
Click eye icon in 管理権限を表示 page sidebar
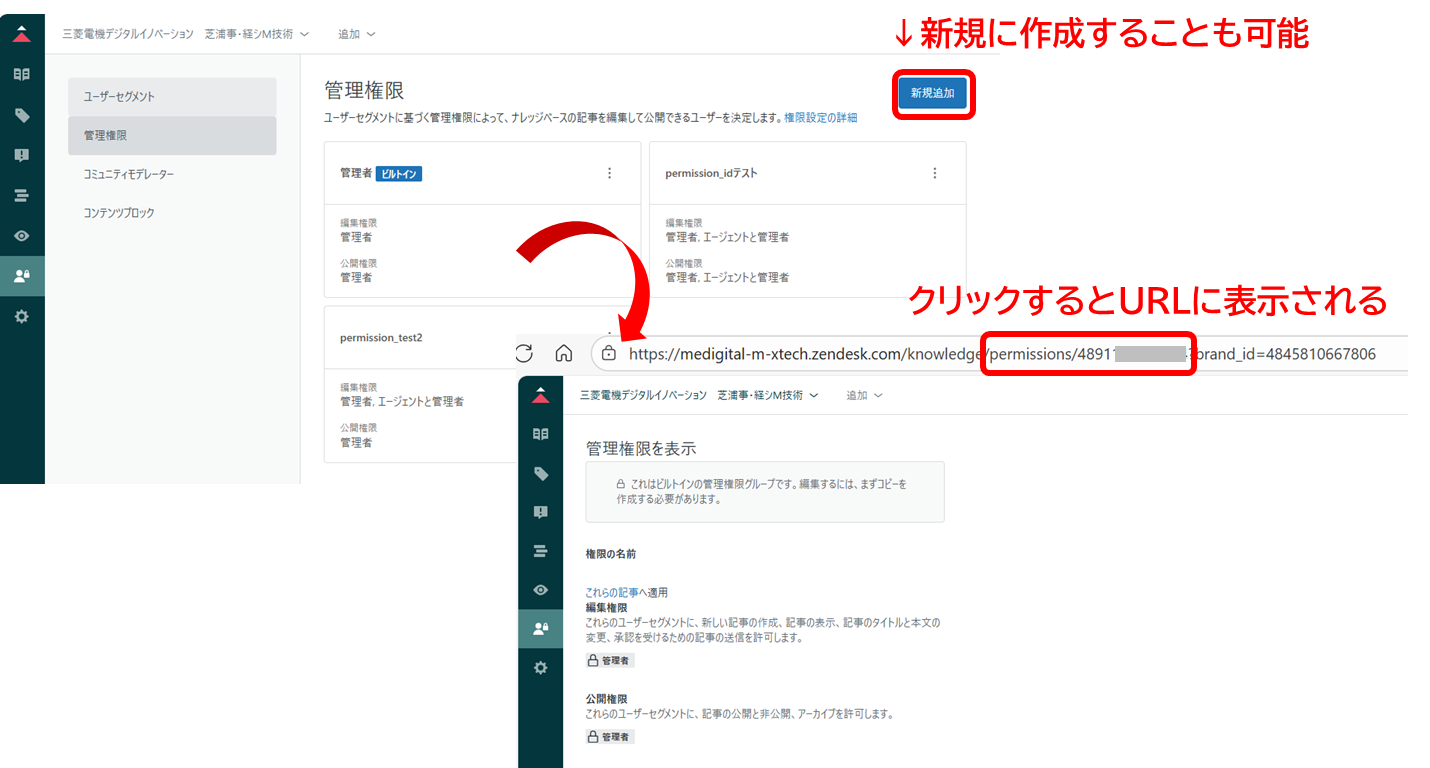pos(541,590)
